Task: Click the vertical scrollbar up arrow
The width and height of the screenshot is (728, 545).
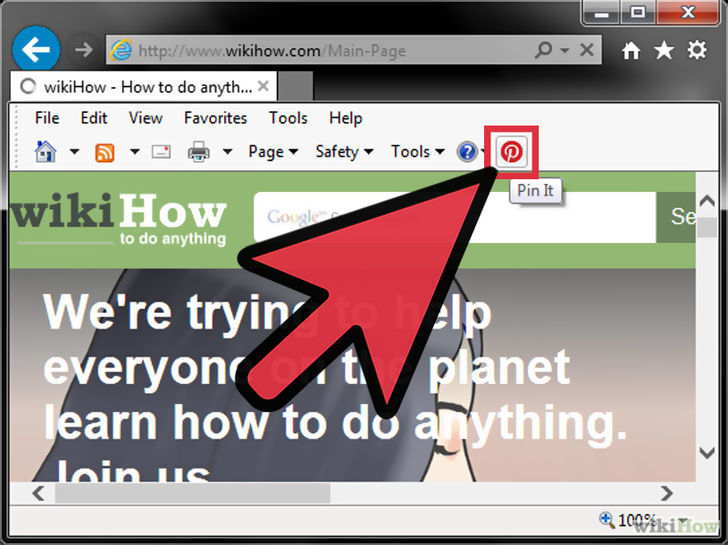Action: tap(707, 201)
